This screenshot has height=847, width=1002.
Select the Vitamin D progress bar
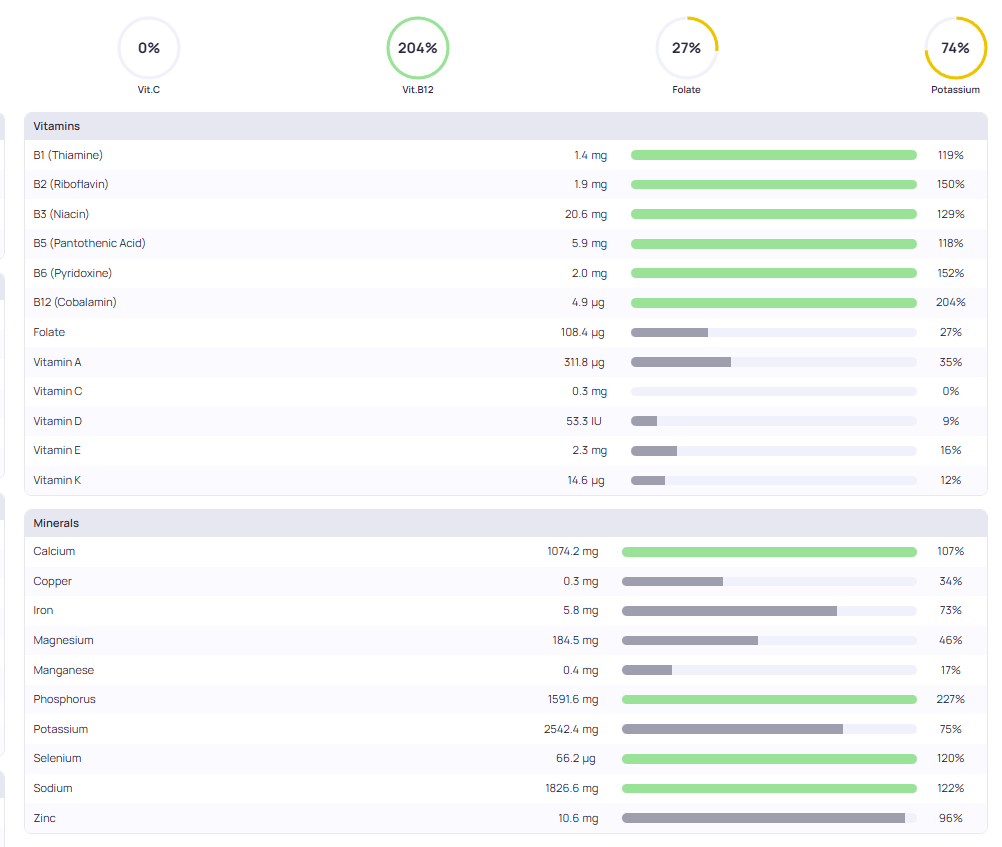coord(772,421)
